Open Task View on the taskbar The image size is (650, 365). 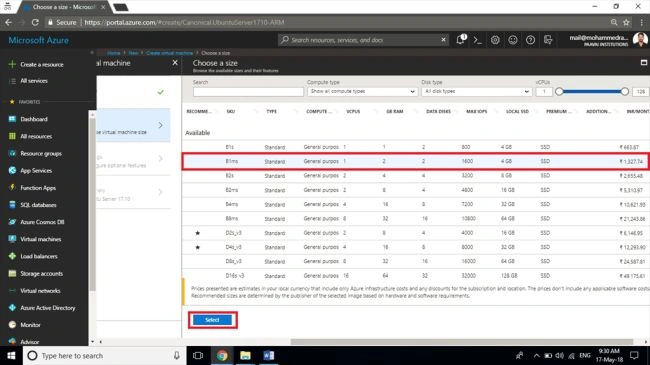tap(198, 355)
